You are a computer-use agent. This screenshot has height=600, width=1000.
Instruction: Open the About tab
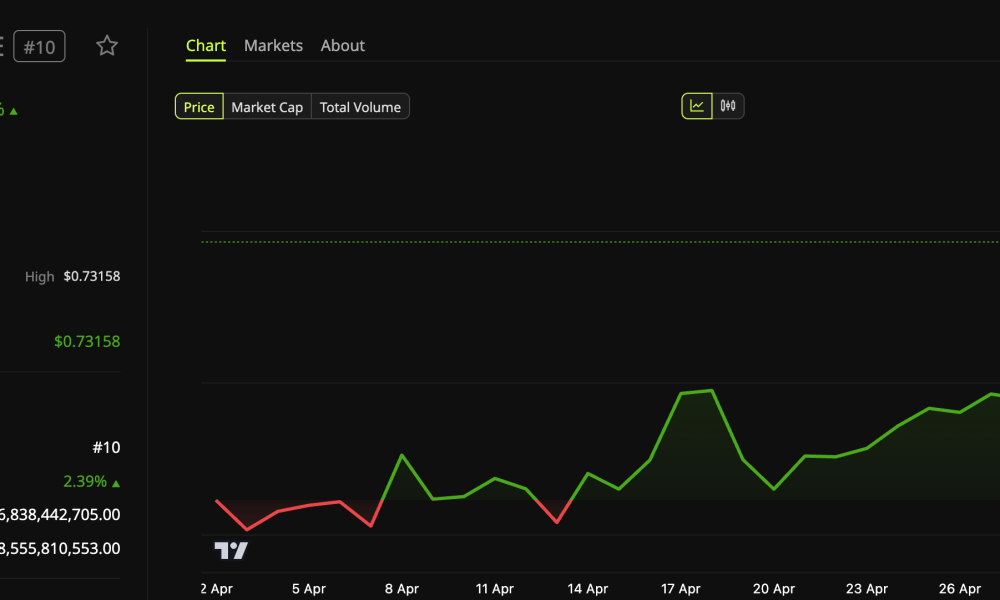342,46
